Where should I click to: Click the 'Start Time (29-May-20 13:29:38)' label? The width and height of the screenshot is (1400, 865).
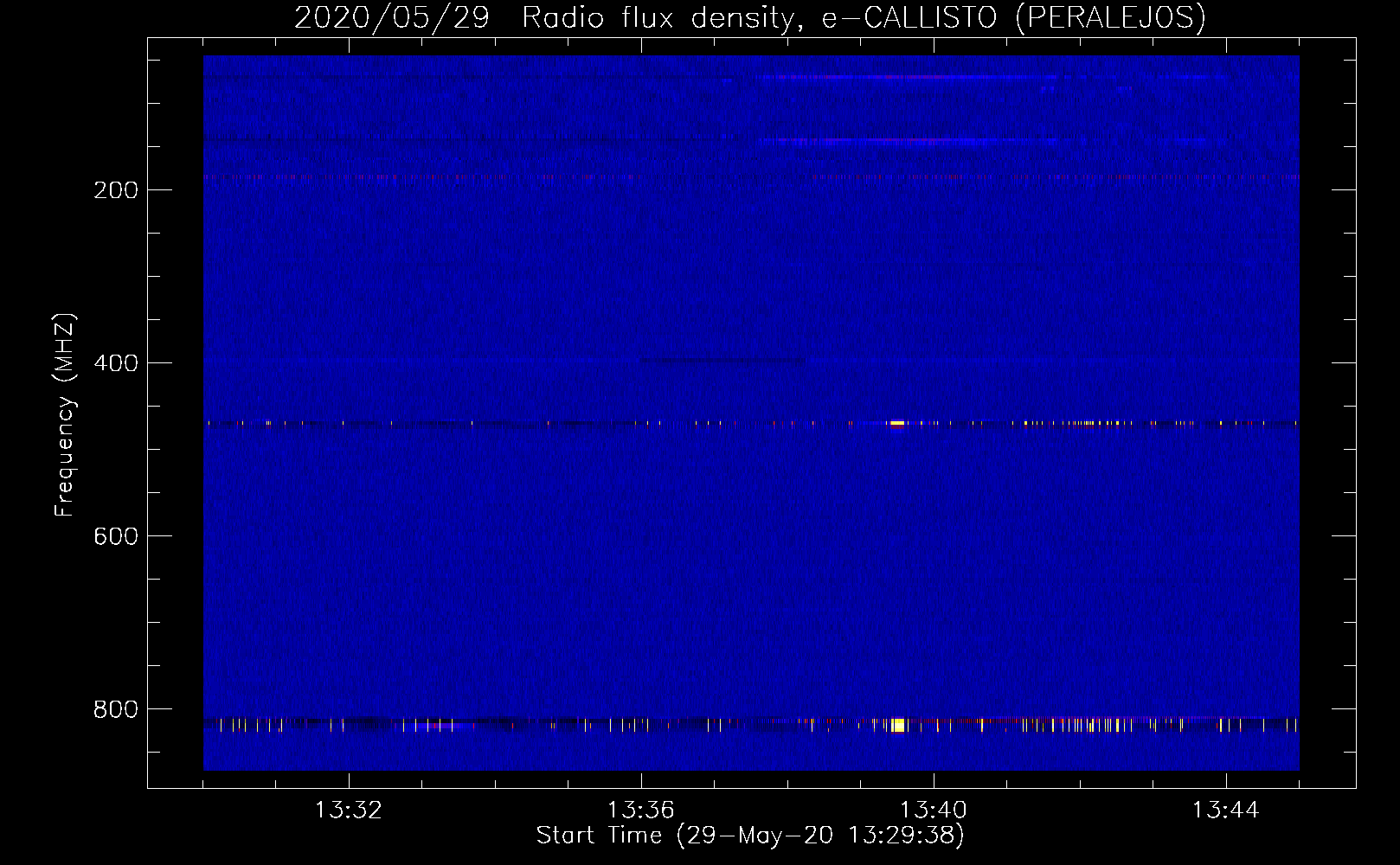pos(750,836)
